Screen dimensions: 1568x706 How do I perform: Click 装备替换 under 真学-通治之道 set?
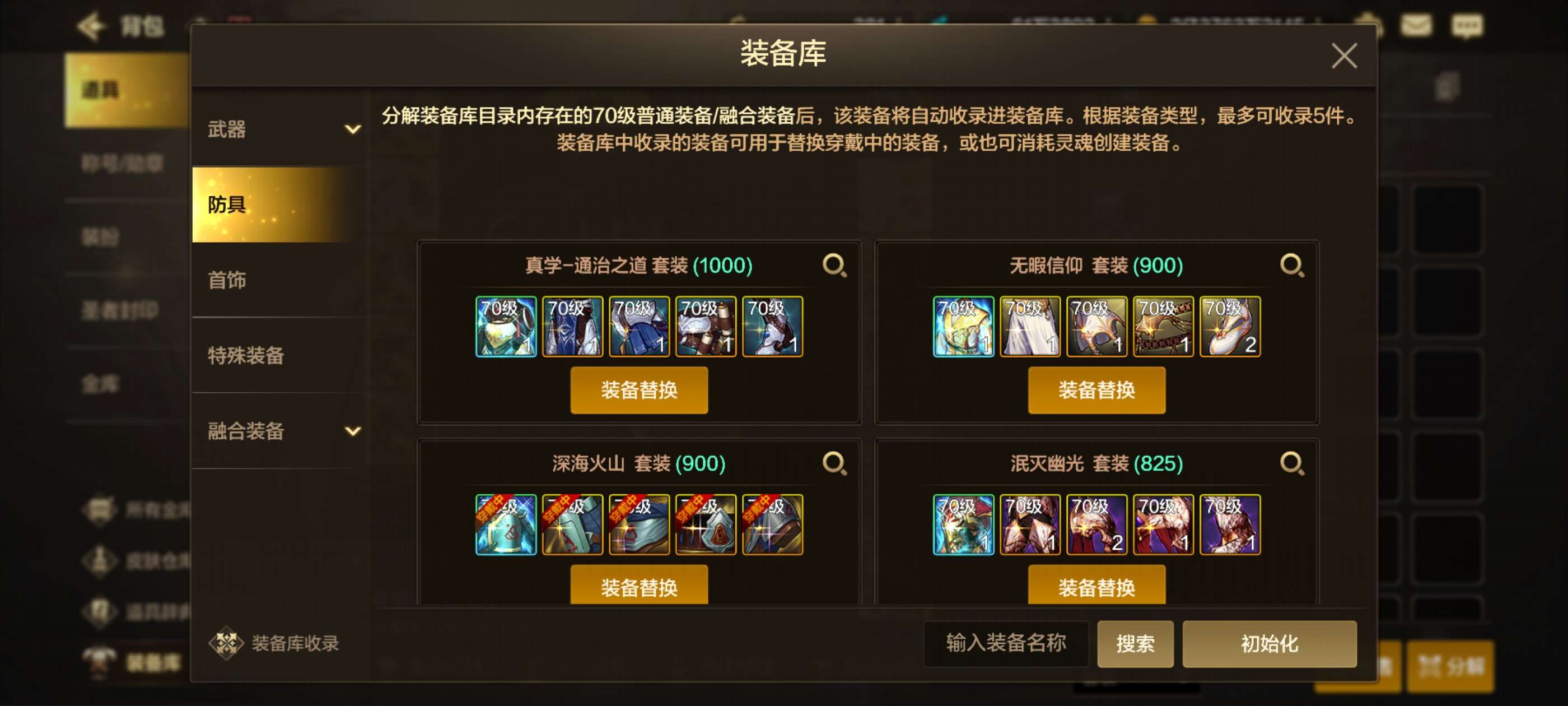(x=639, y=390)
